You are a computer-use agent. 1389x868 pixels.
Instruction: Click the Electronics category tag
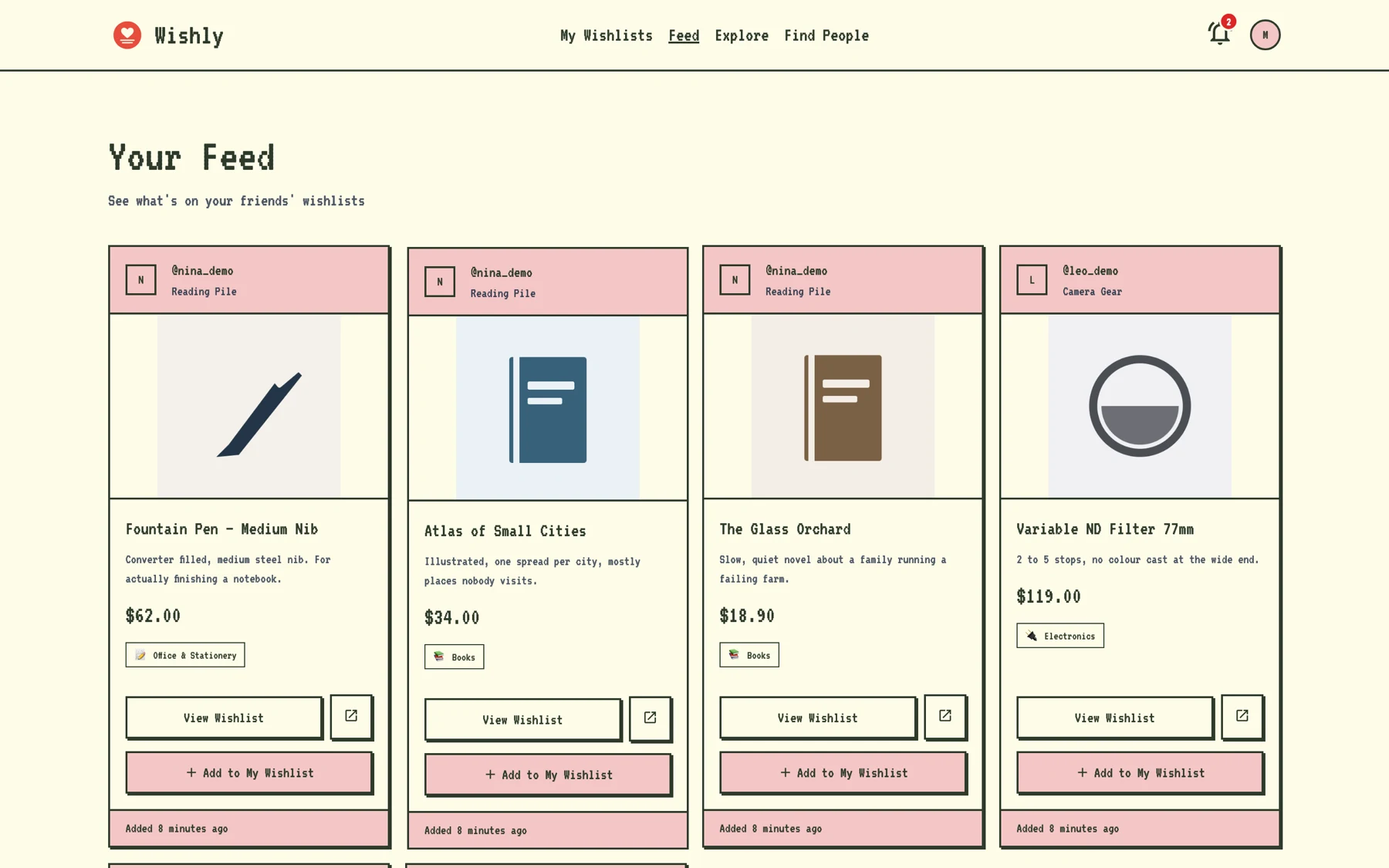pyautogui.click(x=1060, y=636)
